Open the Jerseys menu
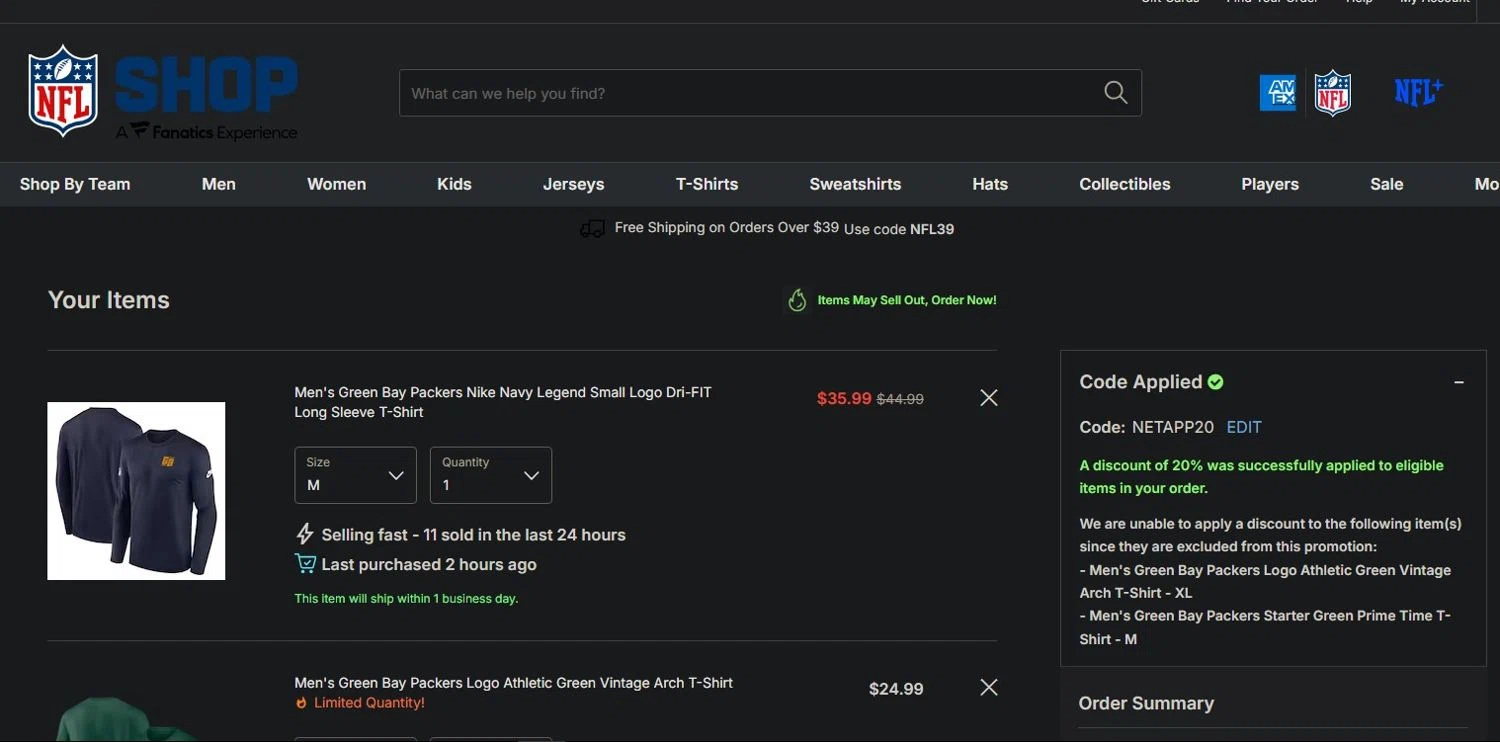The height and width of the screenshot is (742, 1500). pyautogui.click(x=573, y=184)
